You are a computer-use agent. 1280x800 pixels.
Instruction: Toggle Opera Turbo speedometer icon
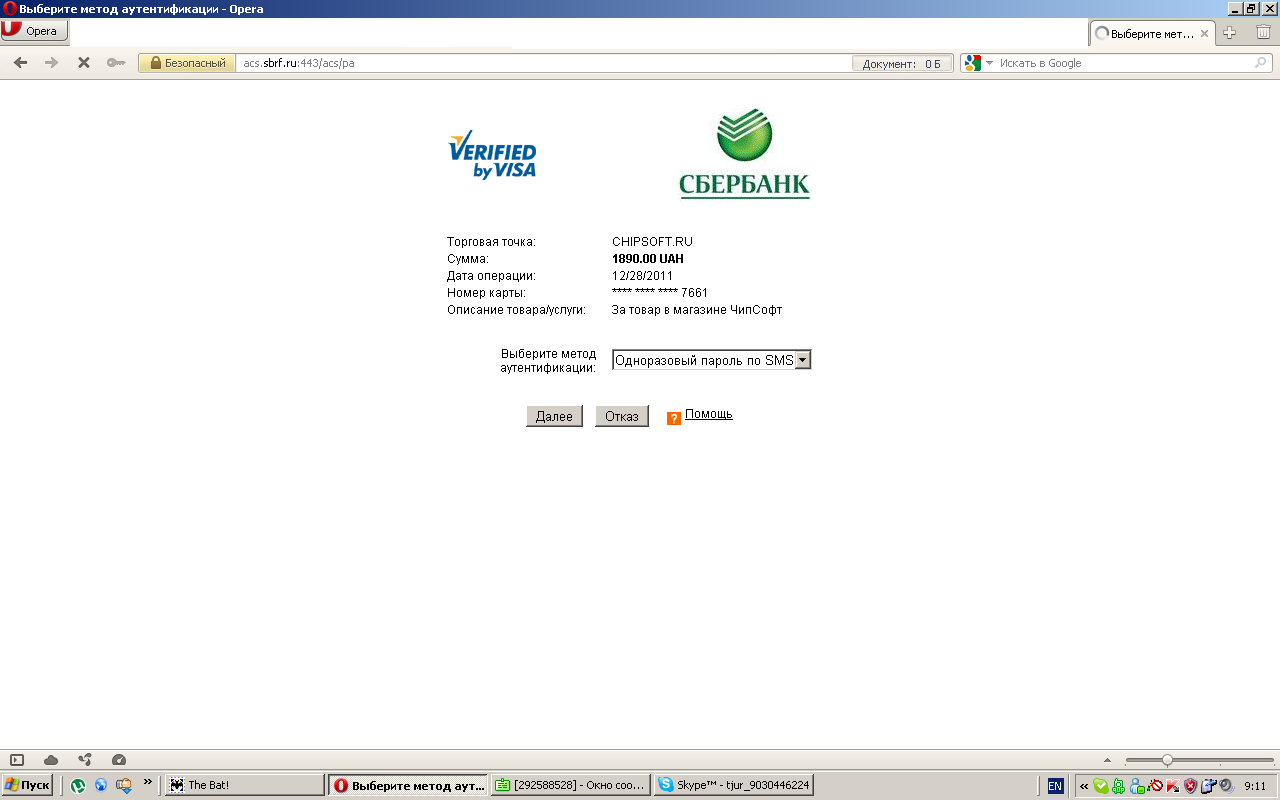click(119, 760)
